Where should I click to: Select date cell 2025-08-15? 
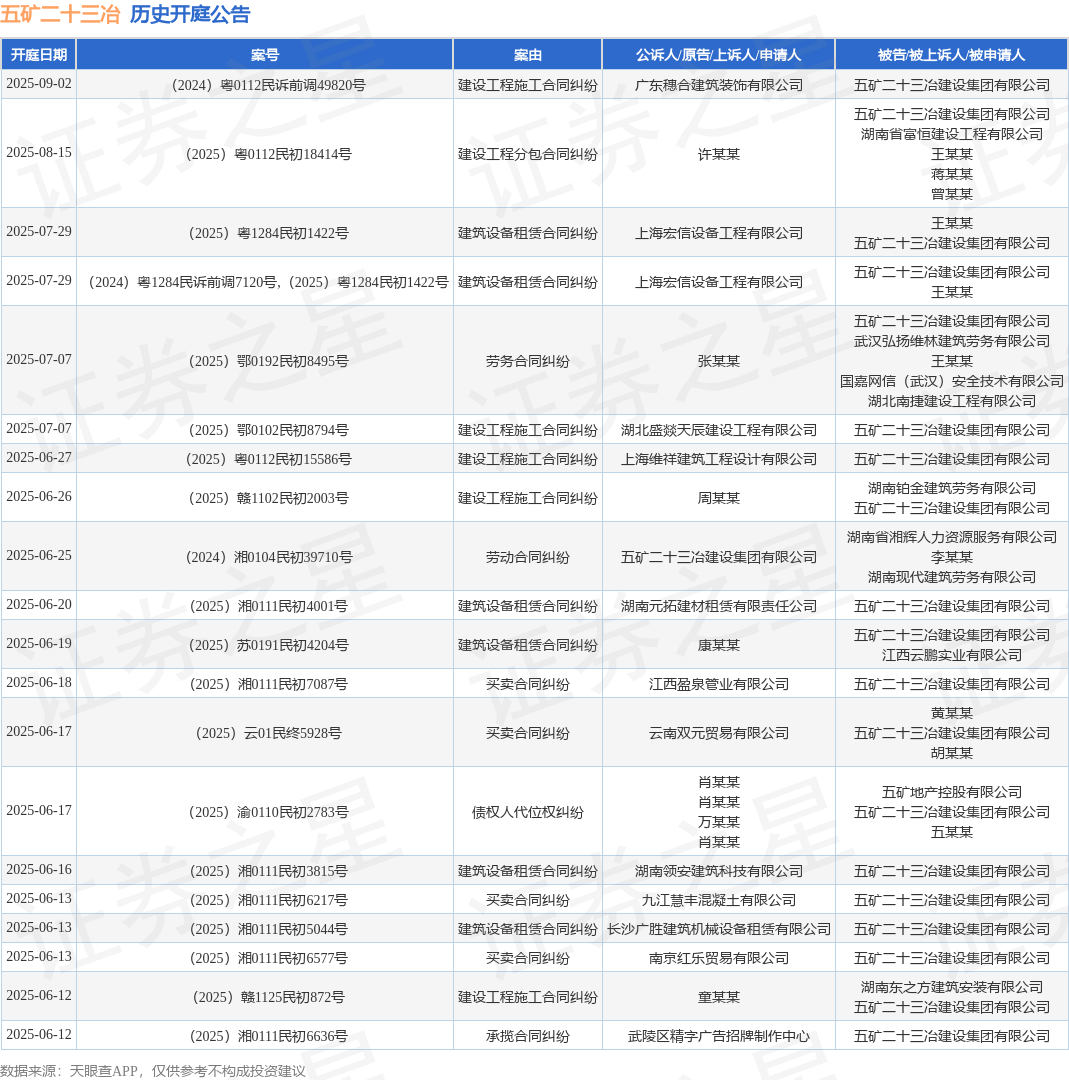coord(39,152)
